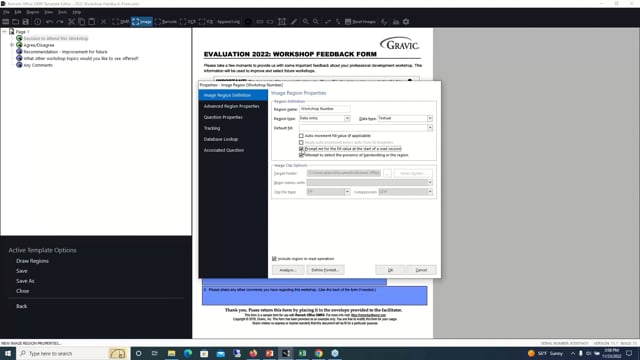Click the Analyze button
Screen dimensions: 640x360
coord(288,270)
